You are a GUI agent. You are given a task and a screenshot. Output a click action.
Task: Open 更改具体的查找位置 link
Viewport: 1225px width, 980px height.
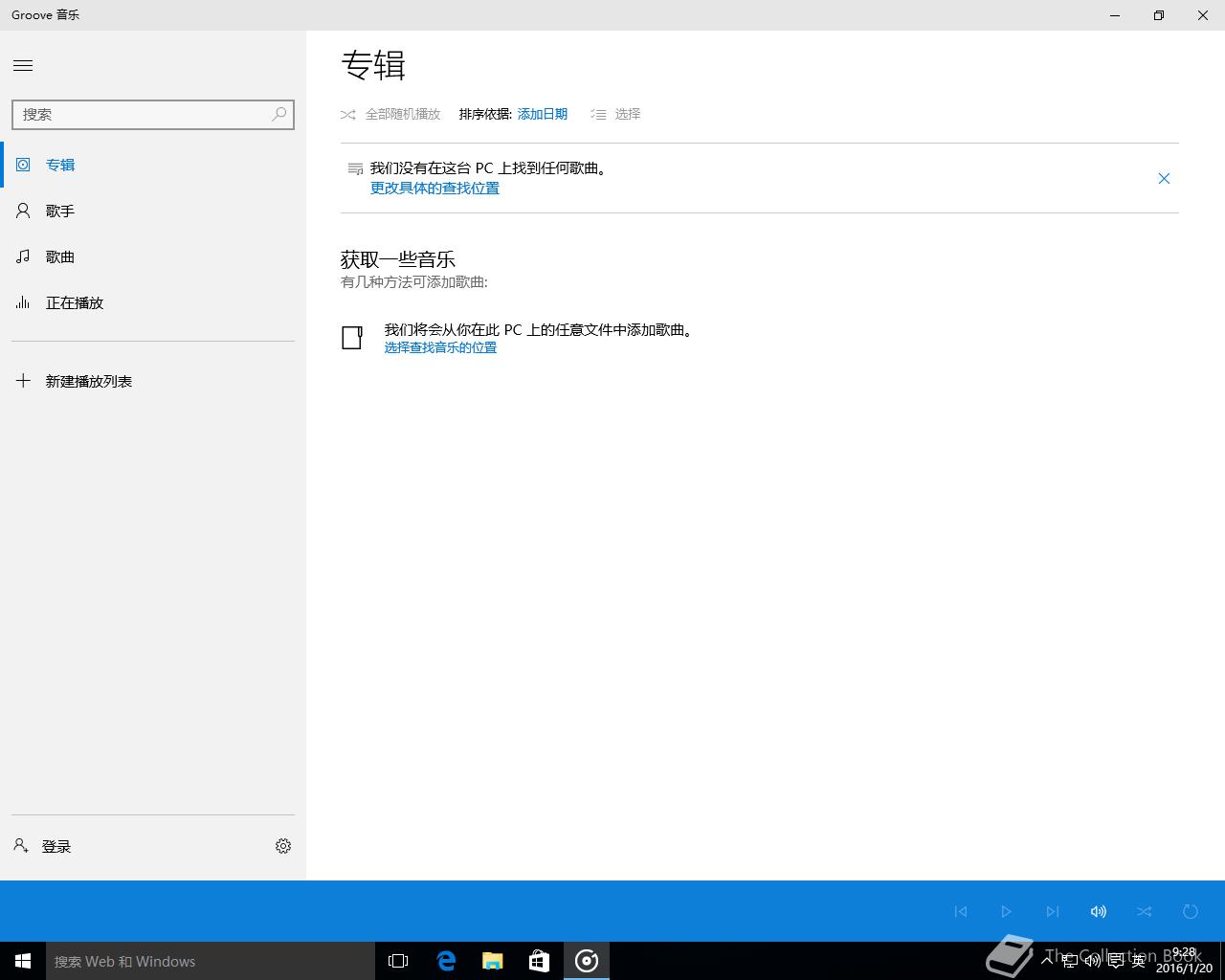[x=434, y=189]
